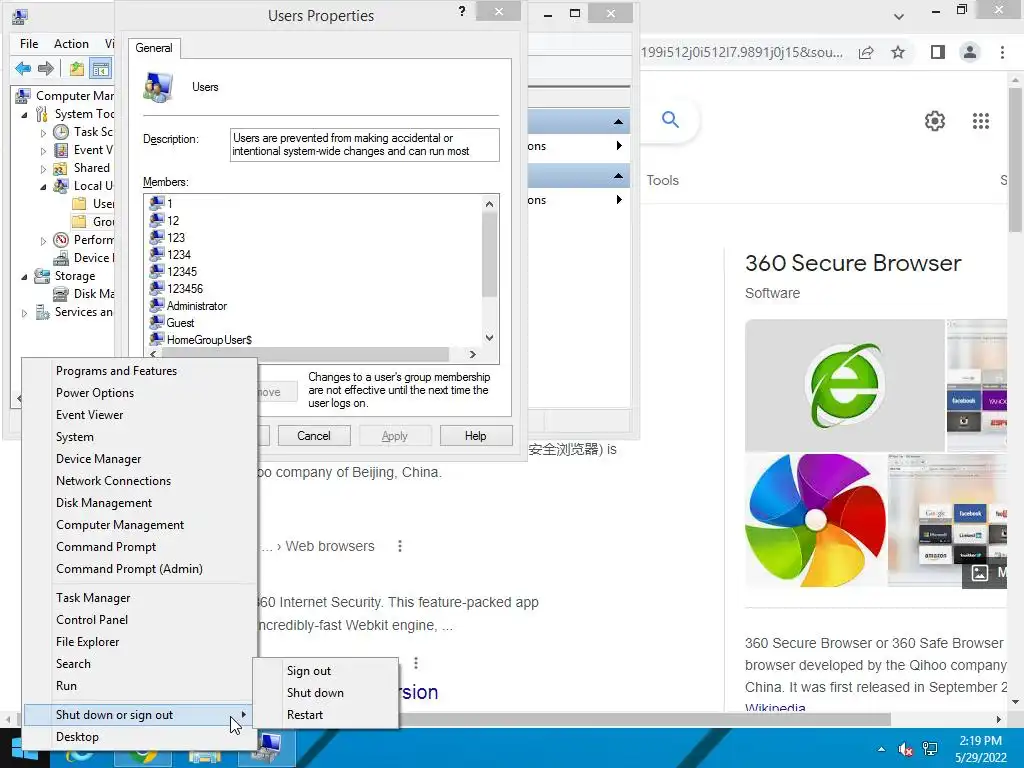Collapse the Storage tree node
1024x768 pixels.
tap(24, 277)
